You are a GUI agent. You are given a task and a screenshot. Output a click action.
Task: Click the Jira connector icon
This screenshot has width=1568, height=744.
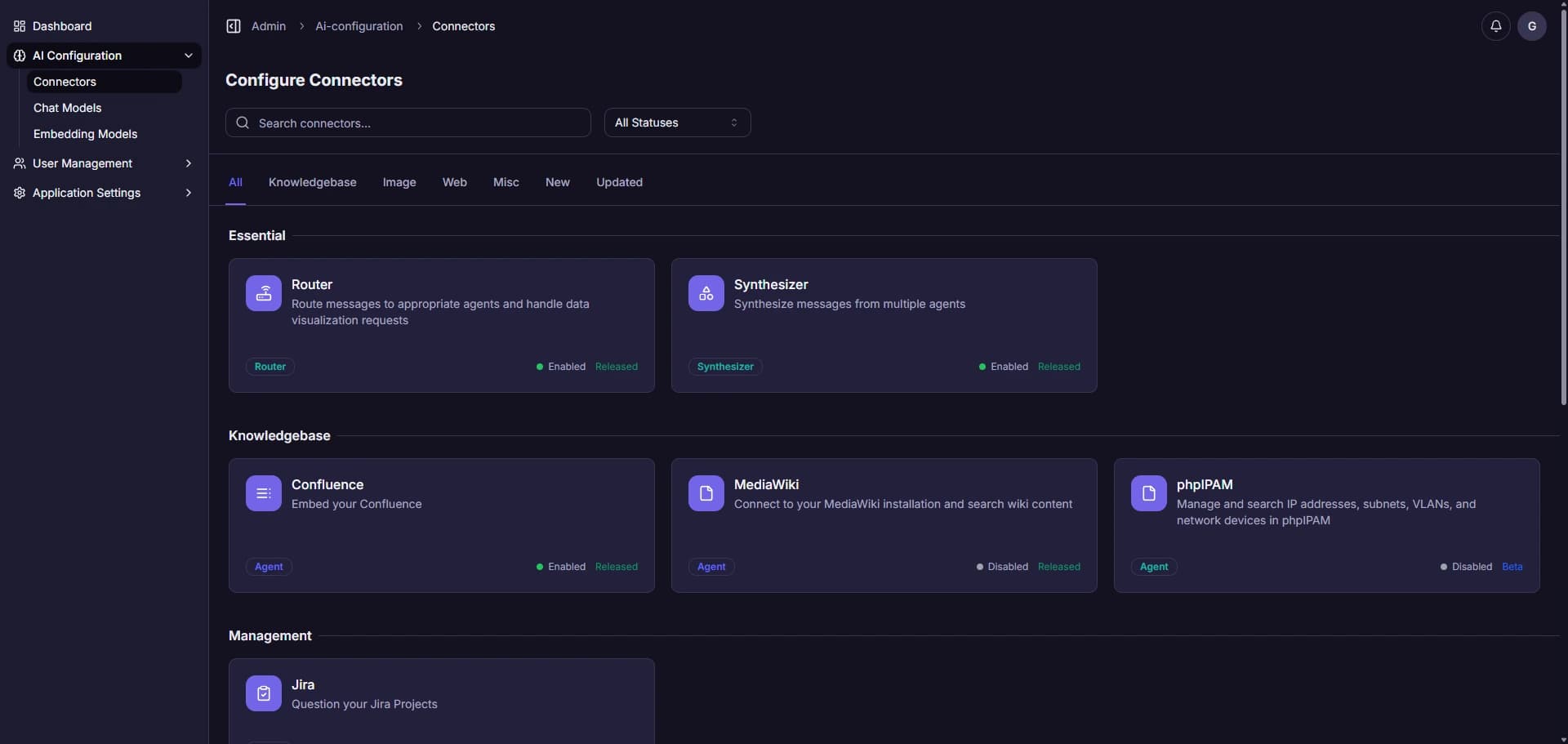(262, 693)
